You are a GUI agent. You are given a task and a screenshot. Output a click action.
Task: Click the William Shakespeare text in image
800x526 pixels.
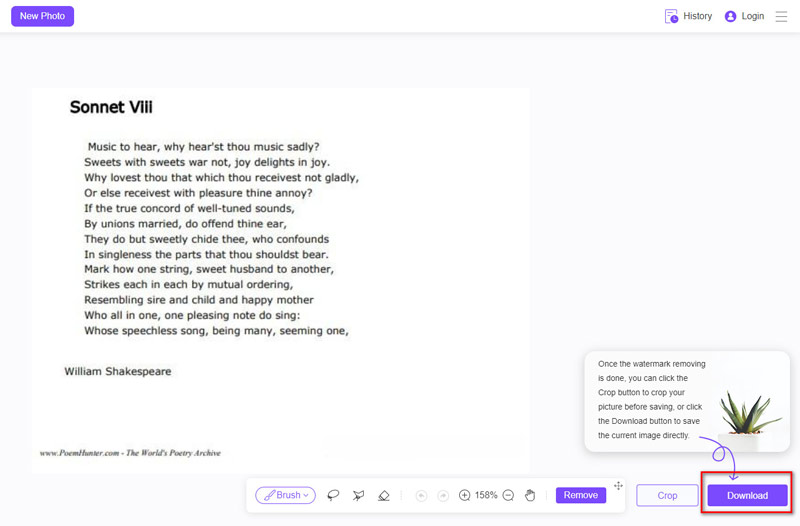118,371
